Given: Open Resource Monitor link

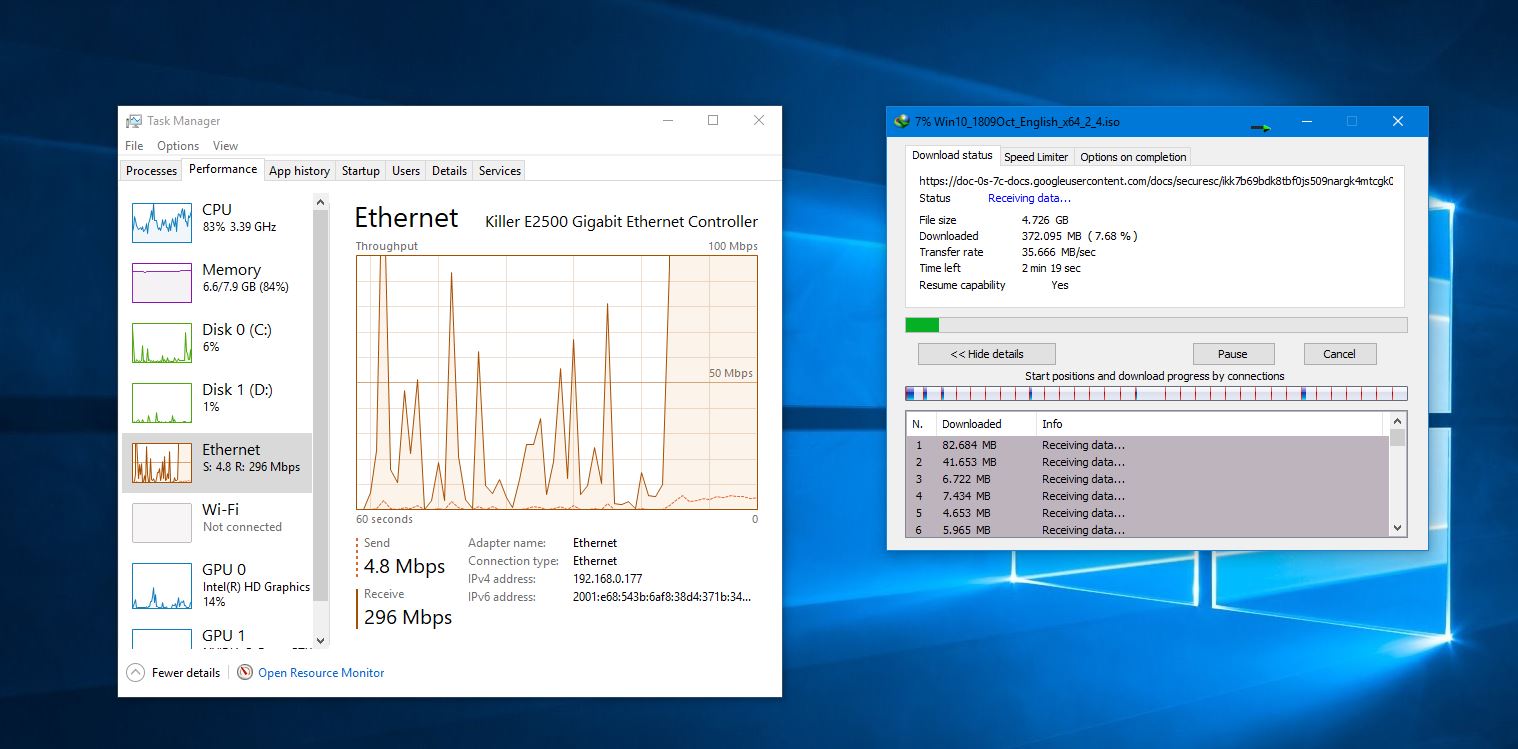Looking at the screenshot, I should click(x=321, y=673).
